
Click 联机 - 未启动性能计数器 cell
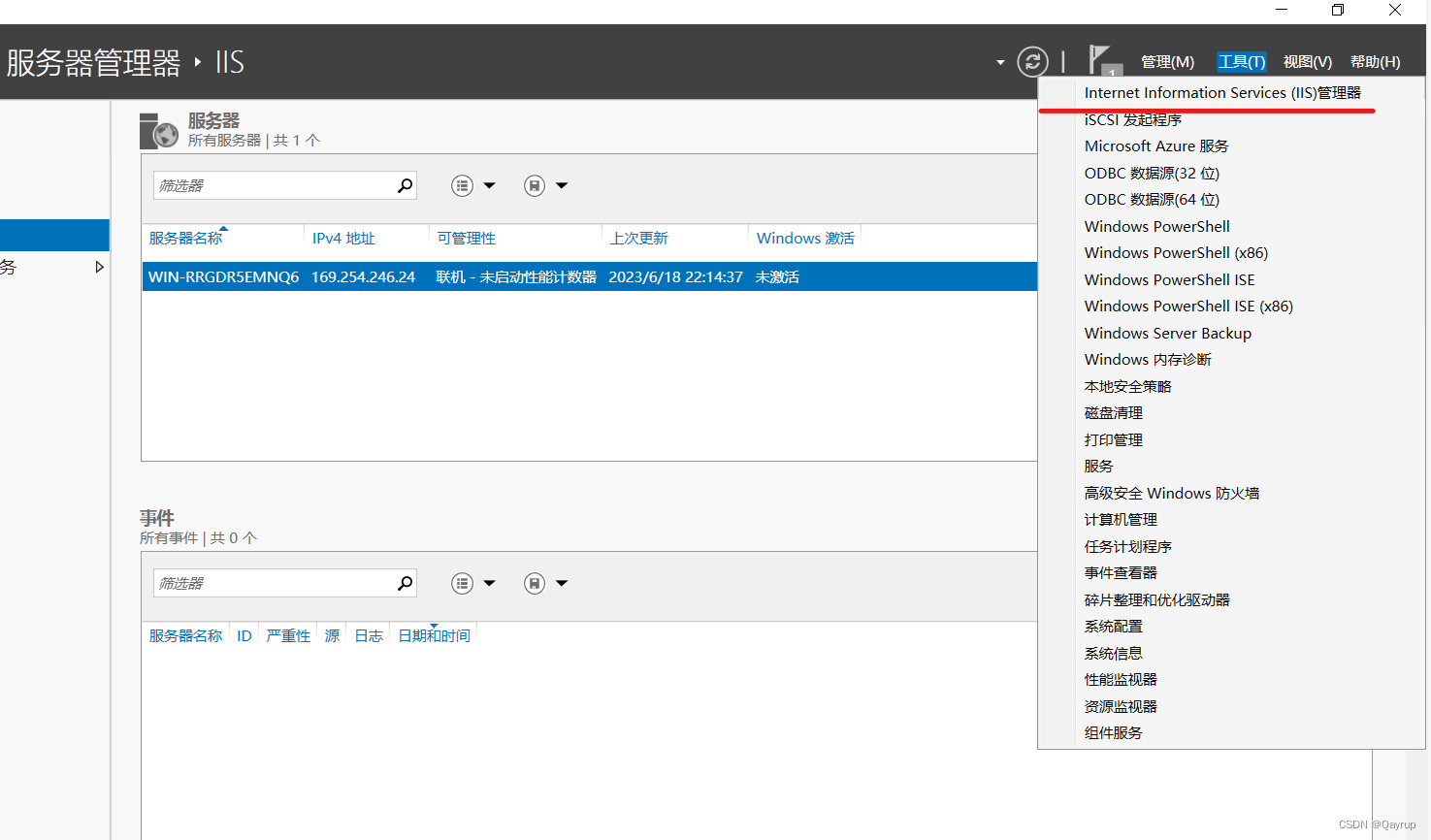point(516,276)
